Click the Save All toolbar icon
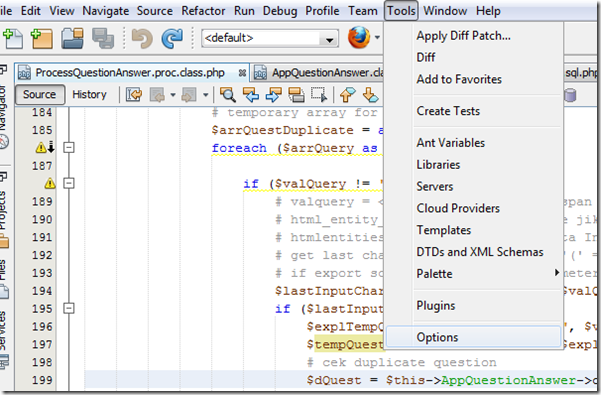This screenshot has width=601, height=395. (103, 38)
